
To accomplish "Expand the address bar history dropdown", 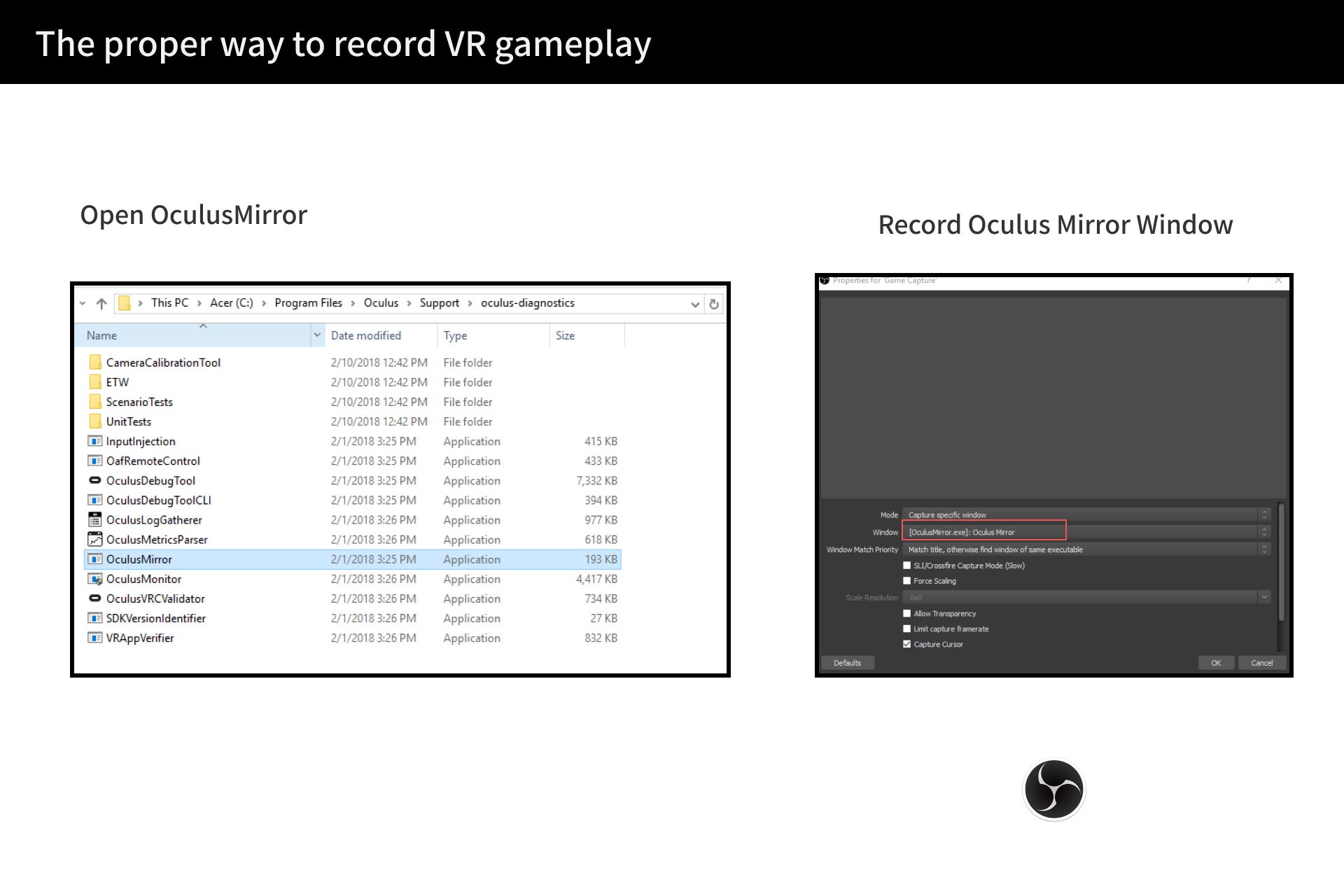I will pos(694,304).
